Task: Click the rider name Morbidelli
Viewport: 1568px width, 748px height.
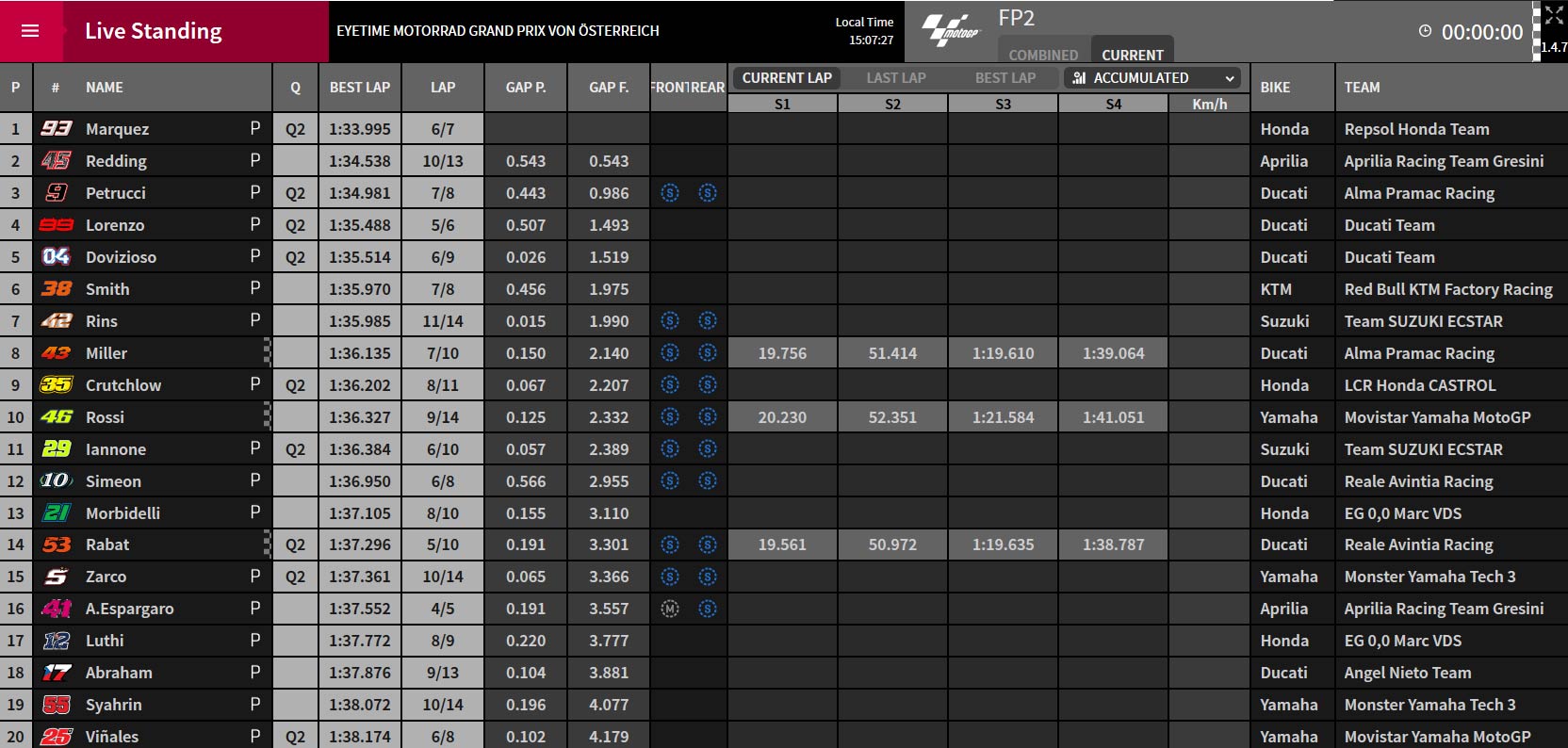Action: tap(122, 513)
